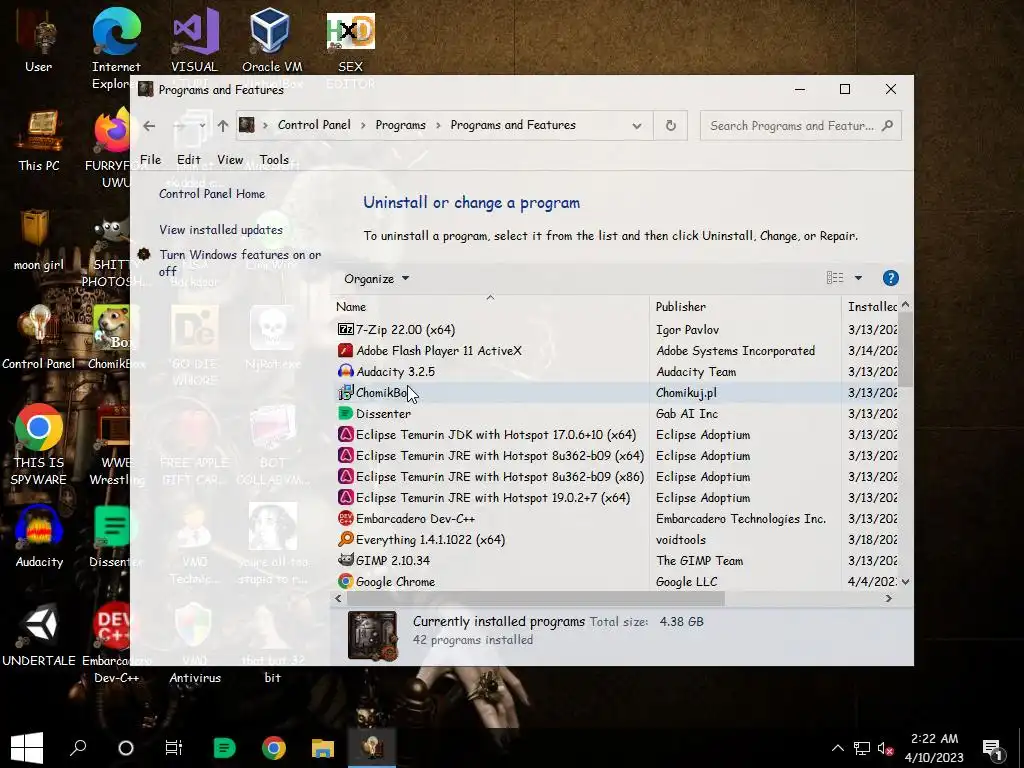Open View installed updates link

(x=221, y=230)
